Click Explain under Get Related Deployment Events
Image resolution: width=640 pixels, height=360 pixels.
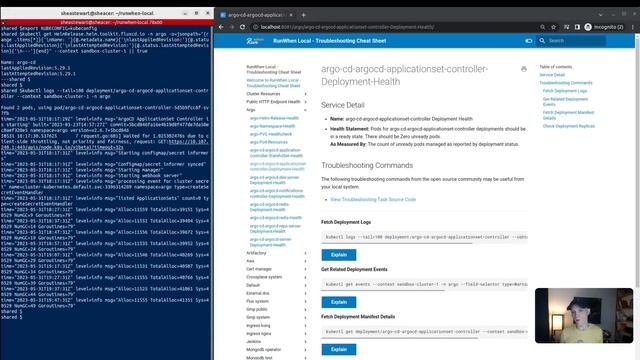(x=339, y=302)
